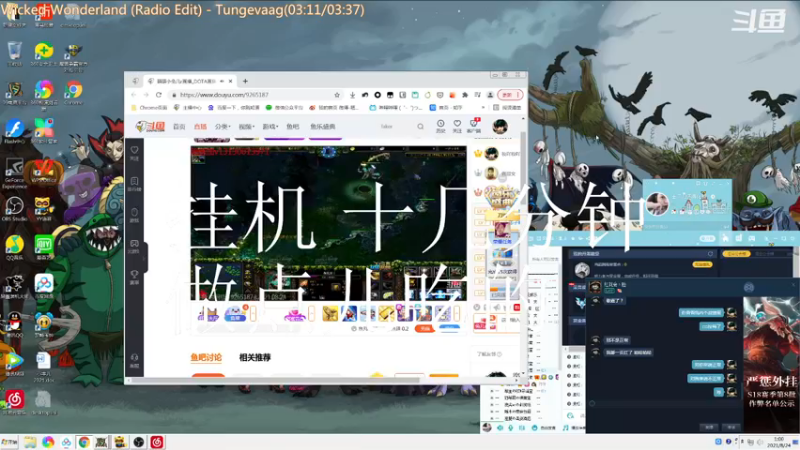Click the Douyu DOTA live video player
This screenshot has width=800, height=450.
click(x=329, y=223)
